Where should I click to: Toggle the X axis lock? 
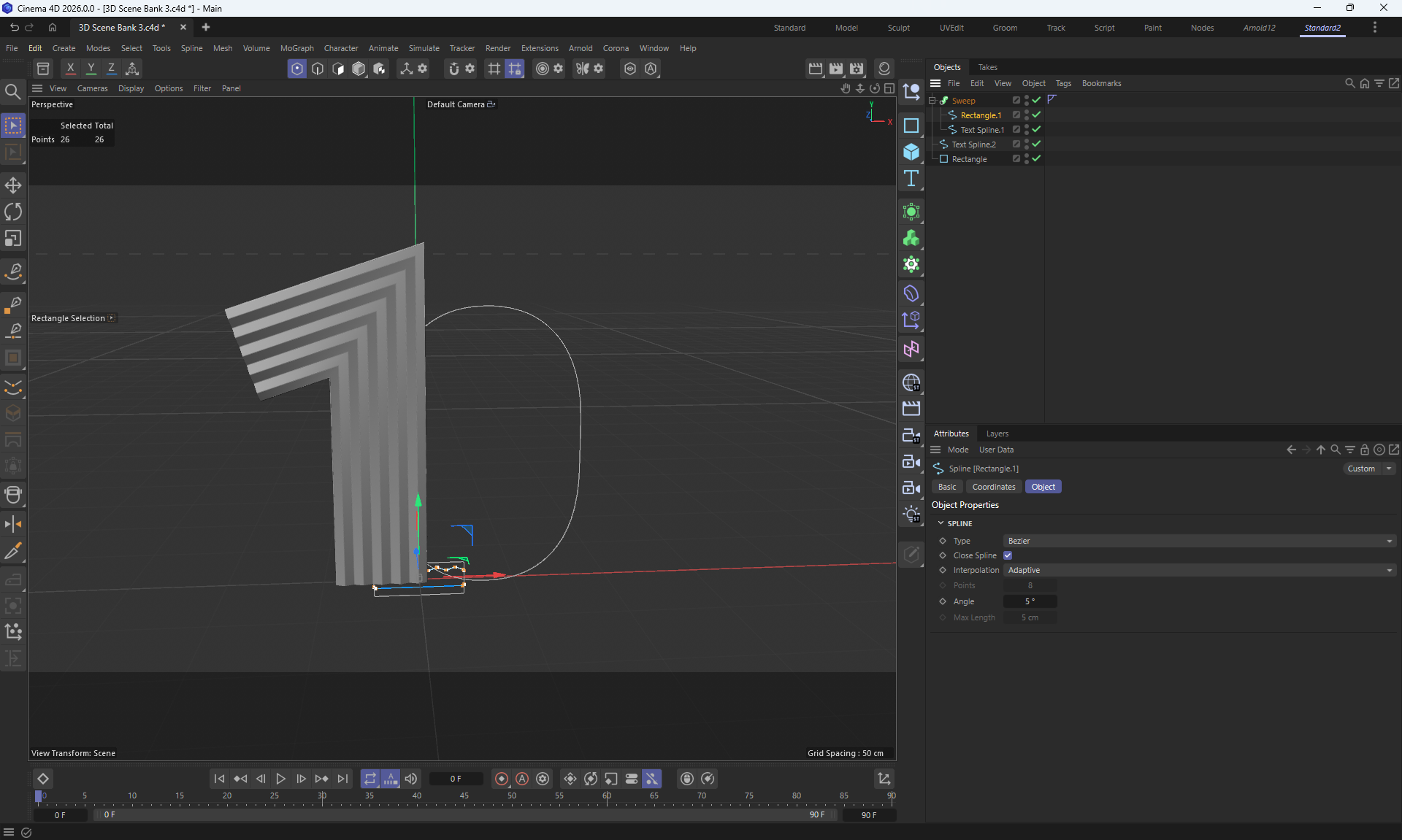click(70, 69)
